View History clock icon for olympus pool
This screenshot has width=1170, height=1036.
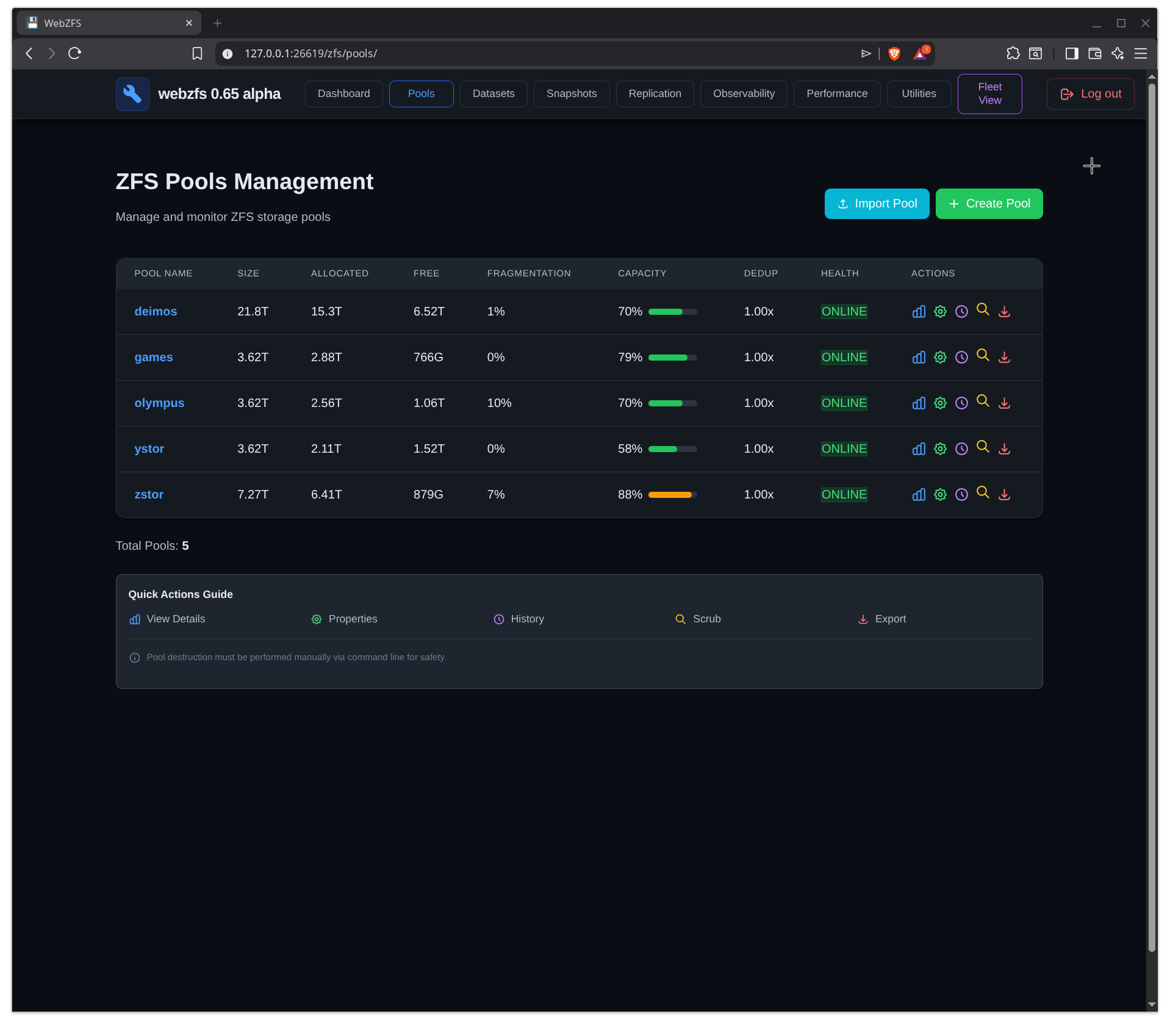tap(961, 403)
